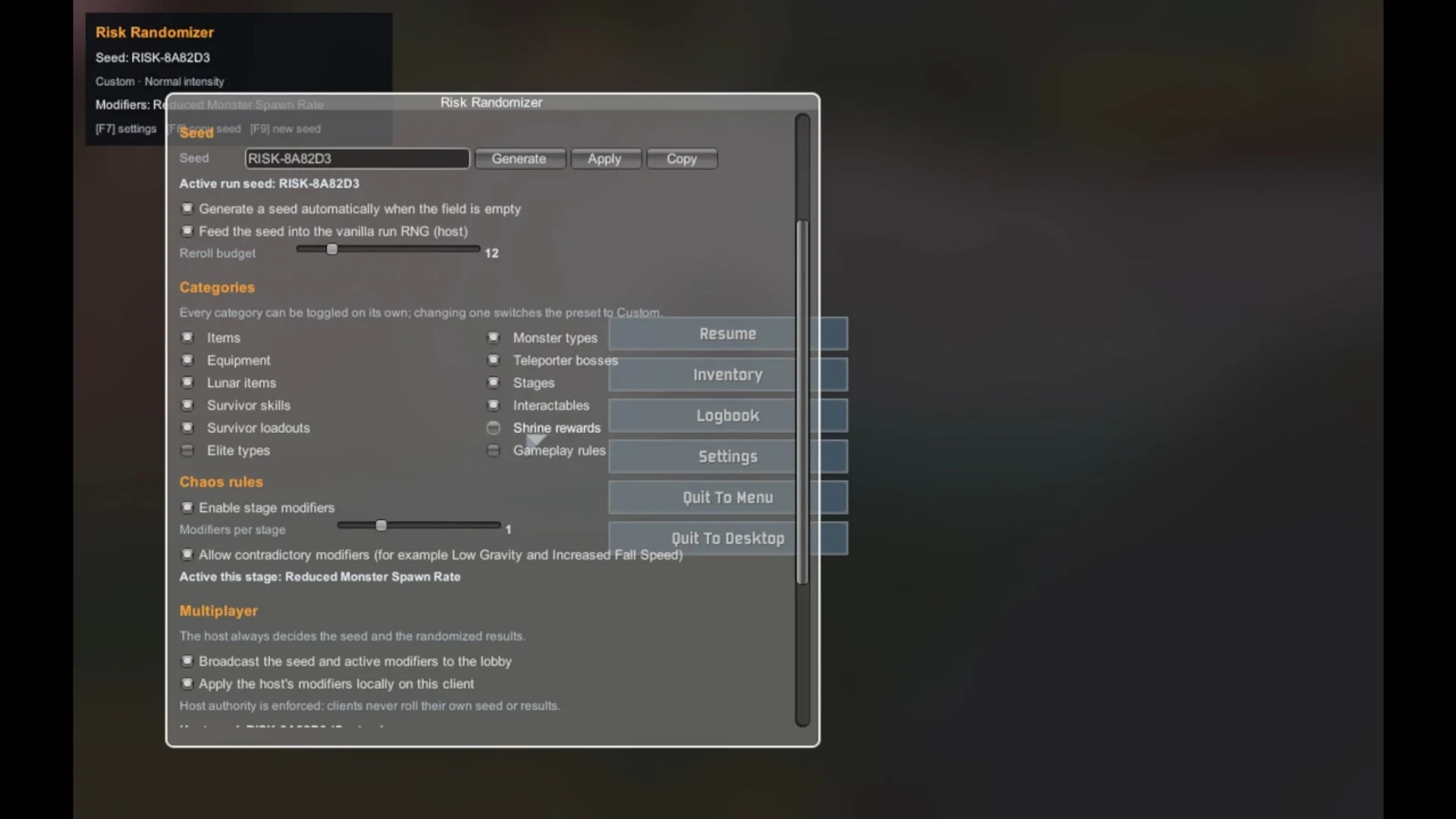1456x819 pixels.
Task: Toggle the Equipment category checkbox
Action: 187,360
